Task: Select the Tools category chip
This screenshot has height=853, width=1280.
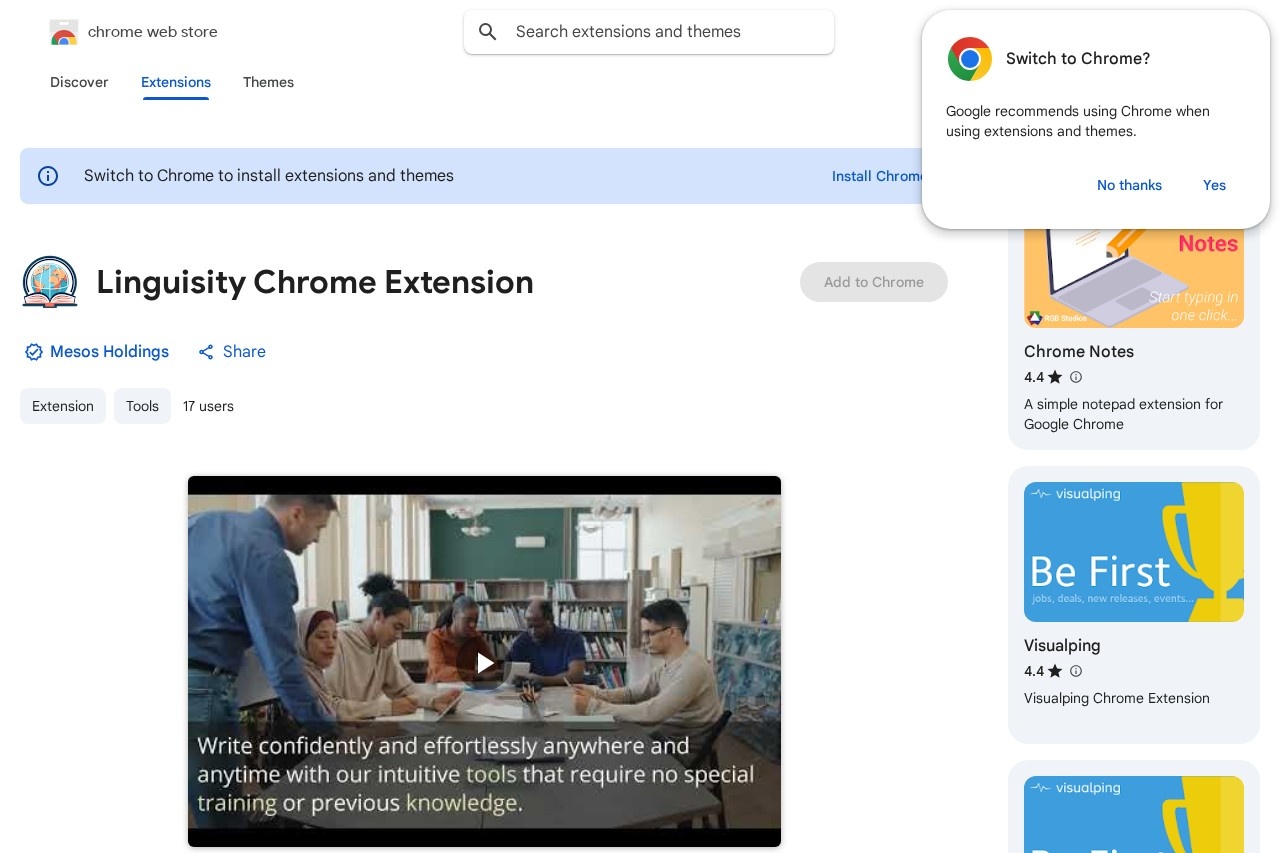Action: click(x=142, y=406)
